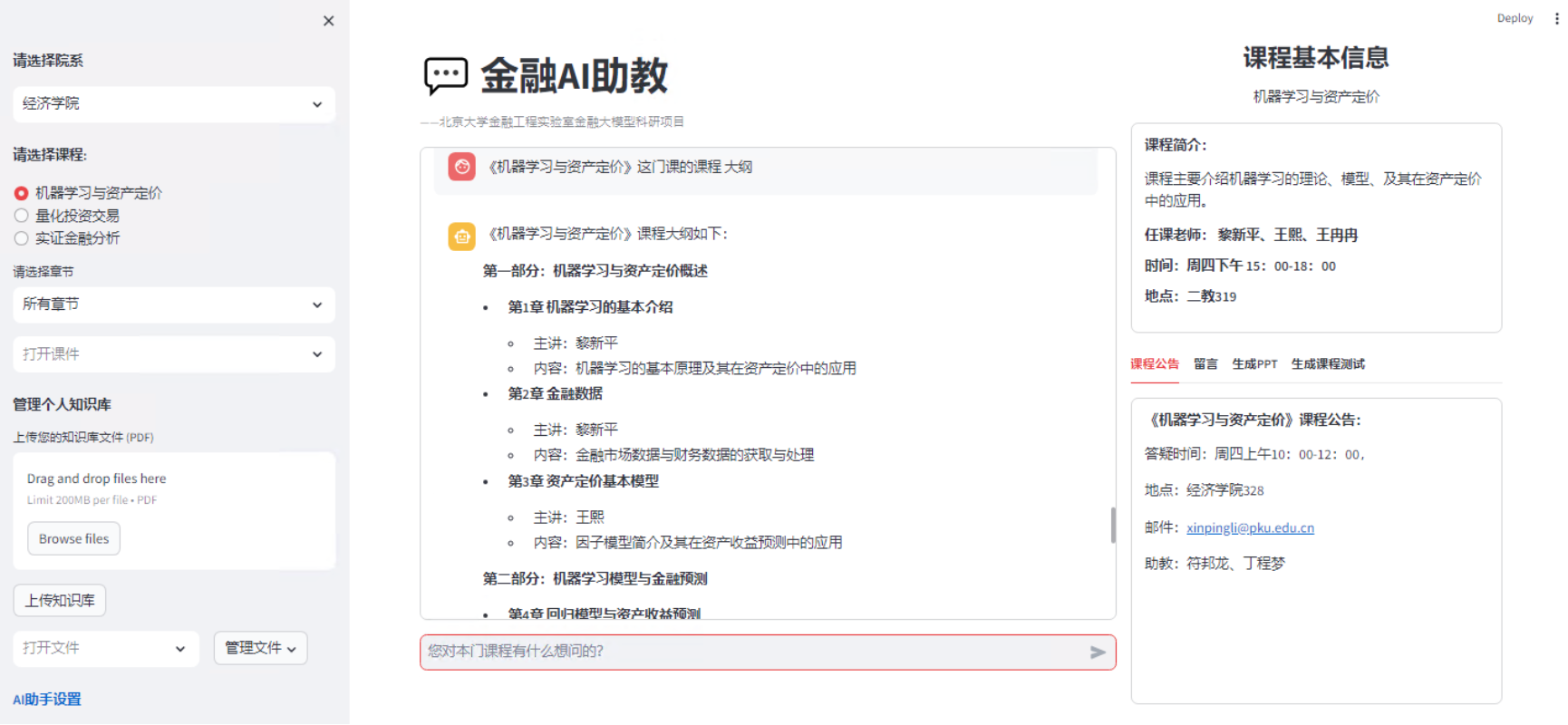
Task: Open the 打开文件 dropdown
Action: tap(105, 648)
